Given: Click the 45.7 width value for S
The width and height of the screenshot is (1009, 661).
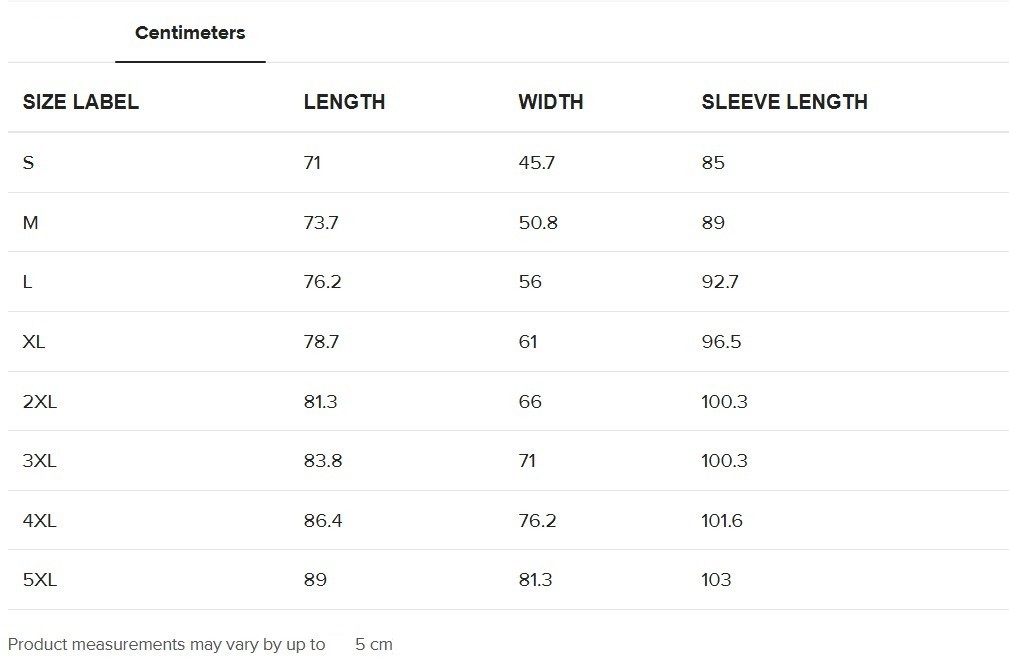Looking at the screenshot, I should (x=537, y=163).
